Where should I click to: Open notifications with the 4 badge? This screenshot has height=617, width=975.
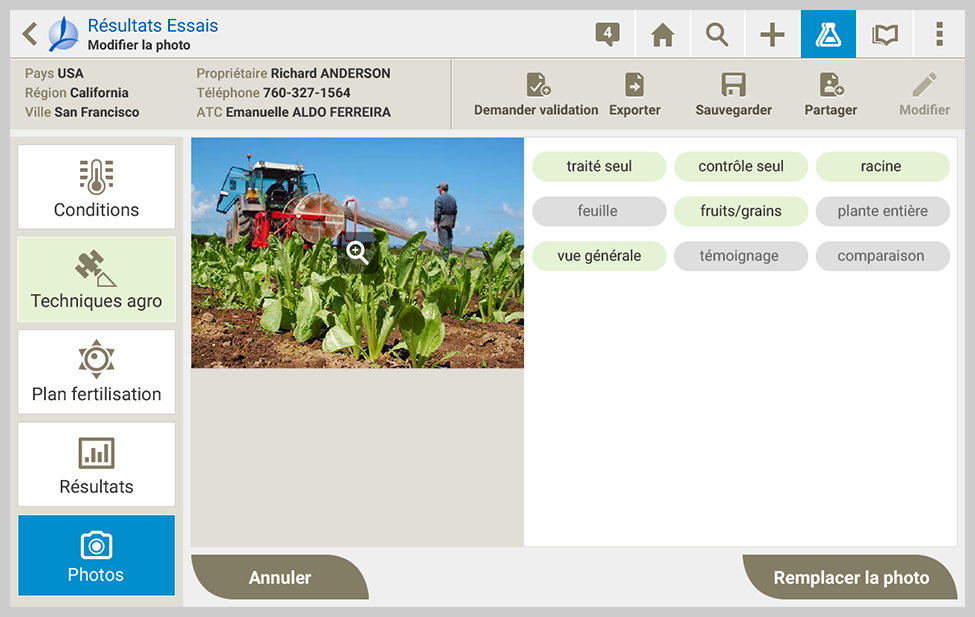(x=607, y=35)
